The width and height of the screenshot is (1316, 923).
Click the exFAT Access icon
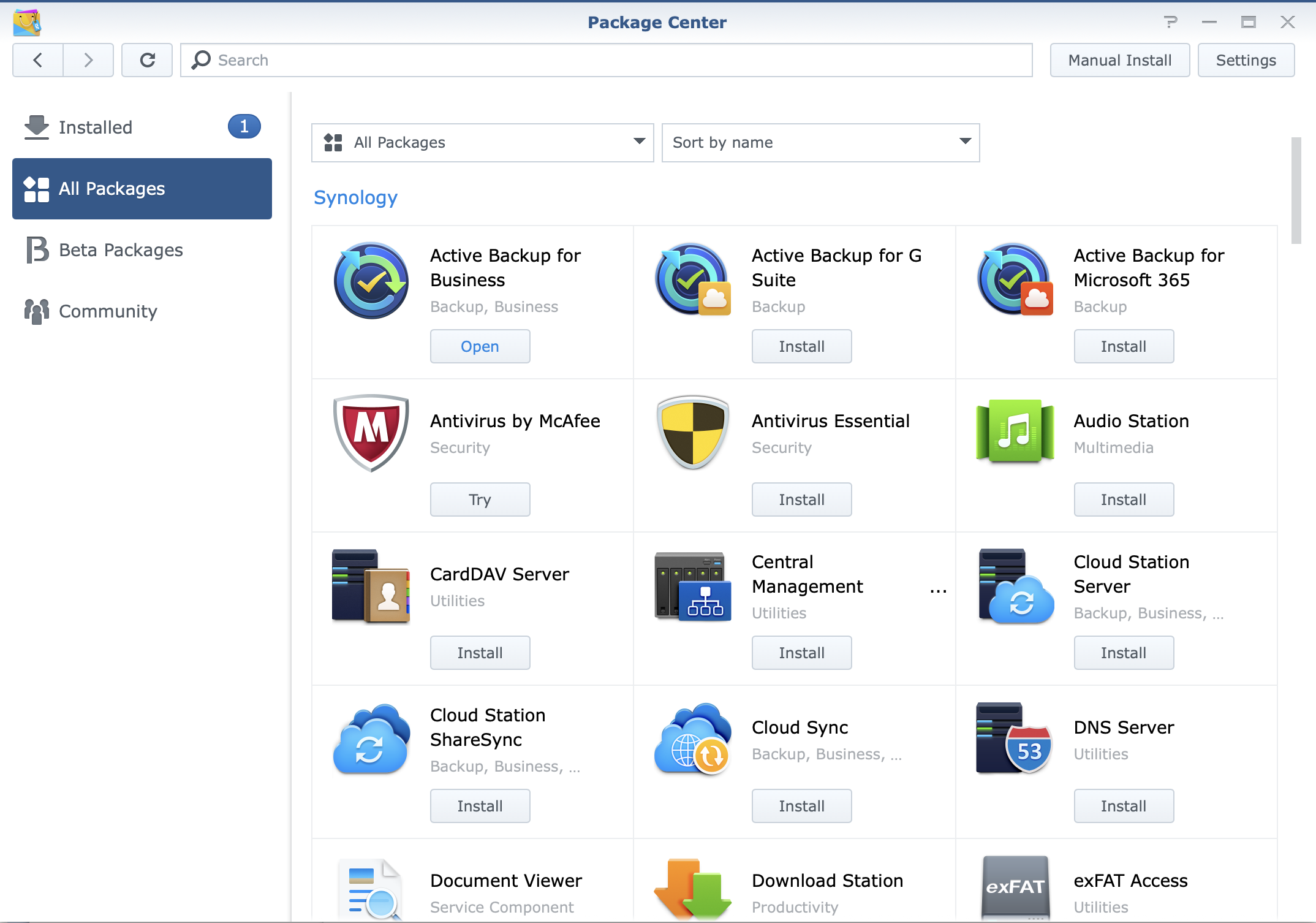click(1015, 889)
